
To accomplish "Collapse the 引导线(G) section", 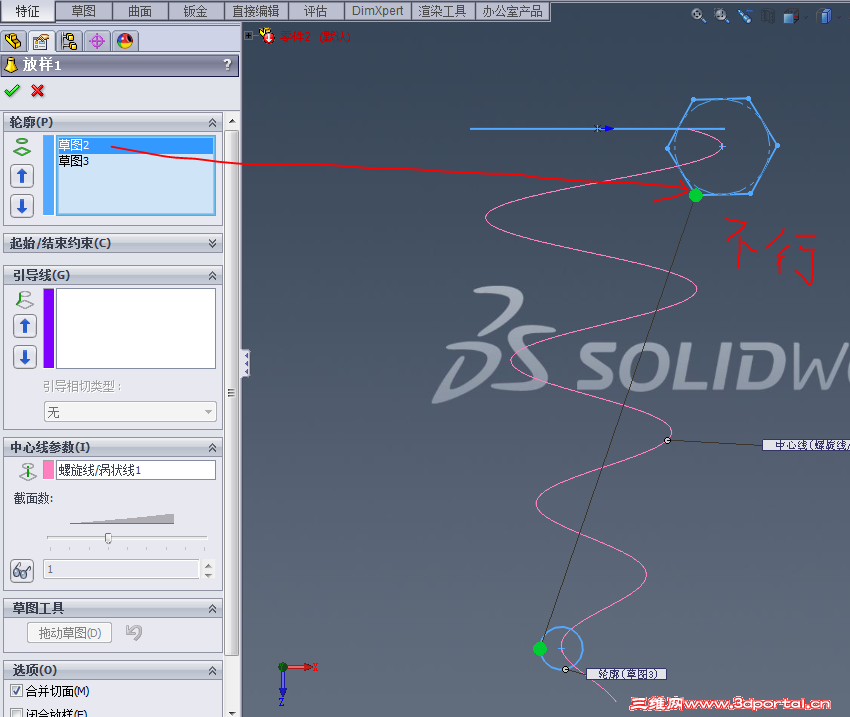I will (x=212, y=276).
